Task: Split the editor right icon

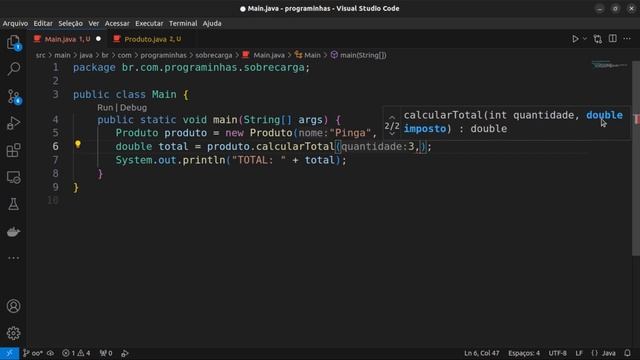Action: coord(613,39)
